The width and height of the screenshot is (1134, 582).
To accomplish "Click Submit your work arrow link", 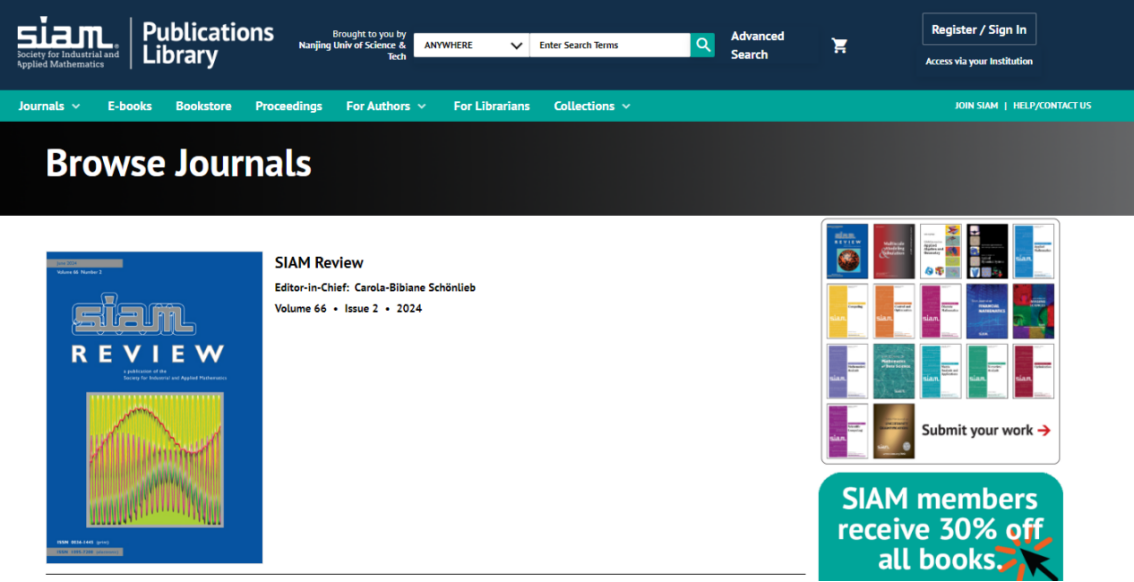I will (986, 430).
